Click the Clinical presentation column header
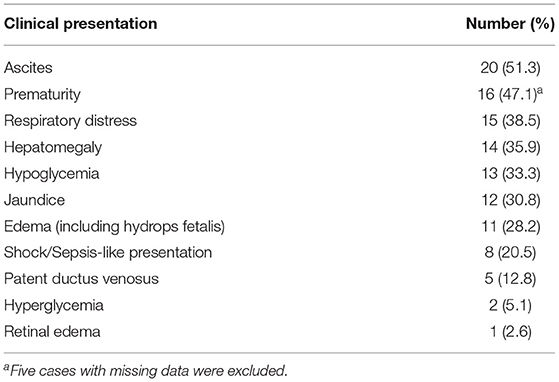This screenshot has width=559, height=382. [81, 24]
